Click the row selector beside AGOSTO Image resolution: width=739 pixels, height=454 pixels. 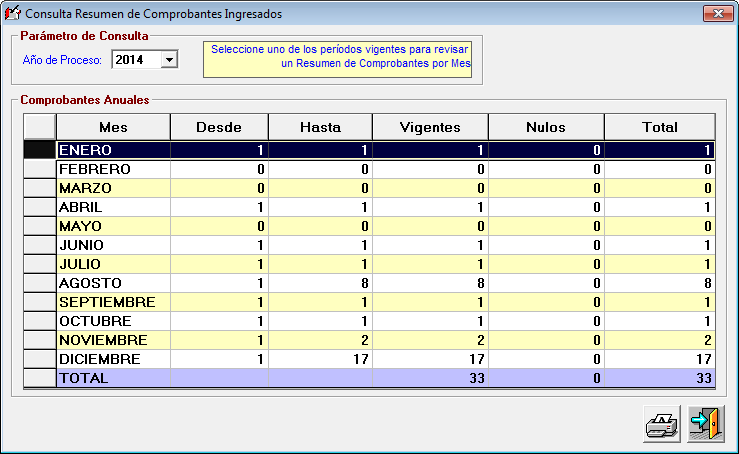click(40, 283)
